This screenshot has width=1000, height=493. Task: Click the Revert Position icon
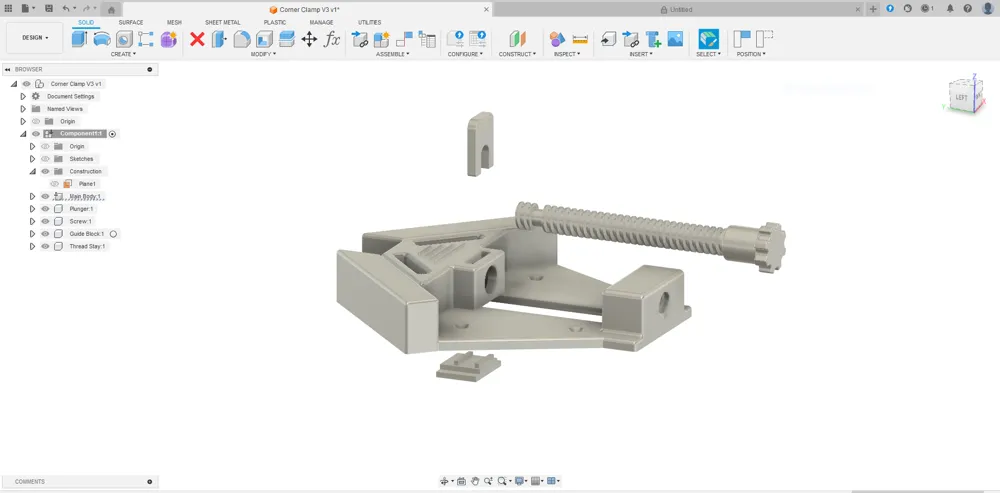tap(764, 39)
